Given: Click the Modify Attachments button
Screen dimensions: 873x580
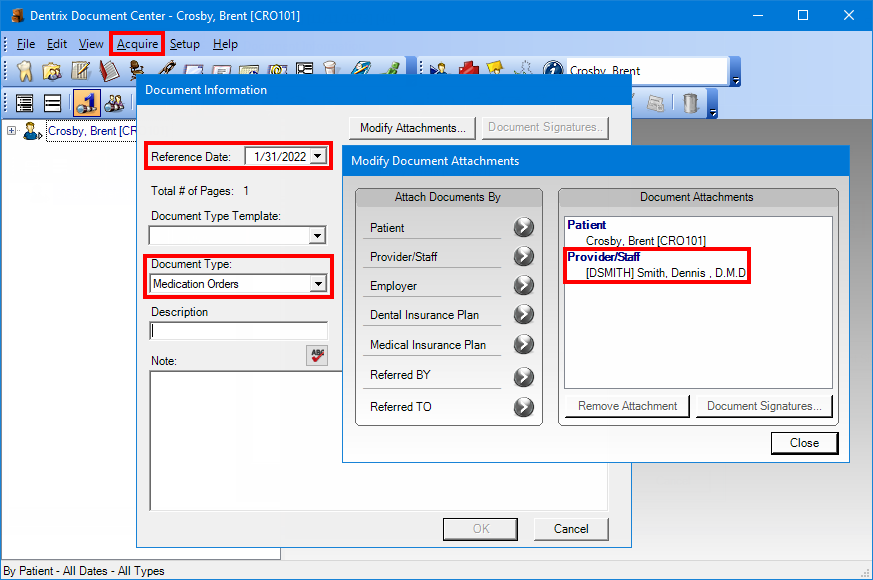Looking at the screenshot, I should [x=413, y=128].
